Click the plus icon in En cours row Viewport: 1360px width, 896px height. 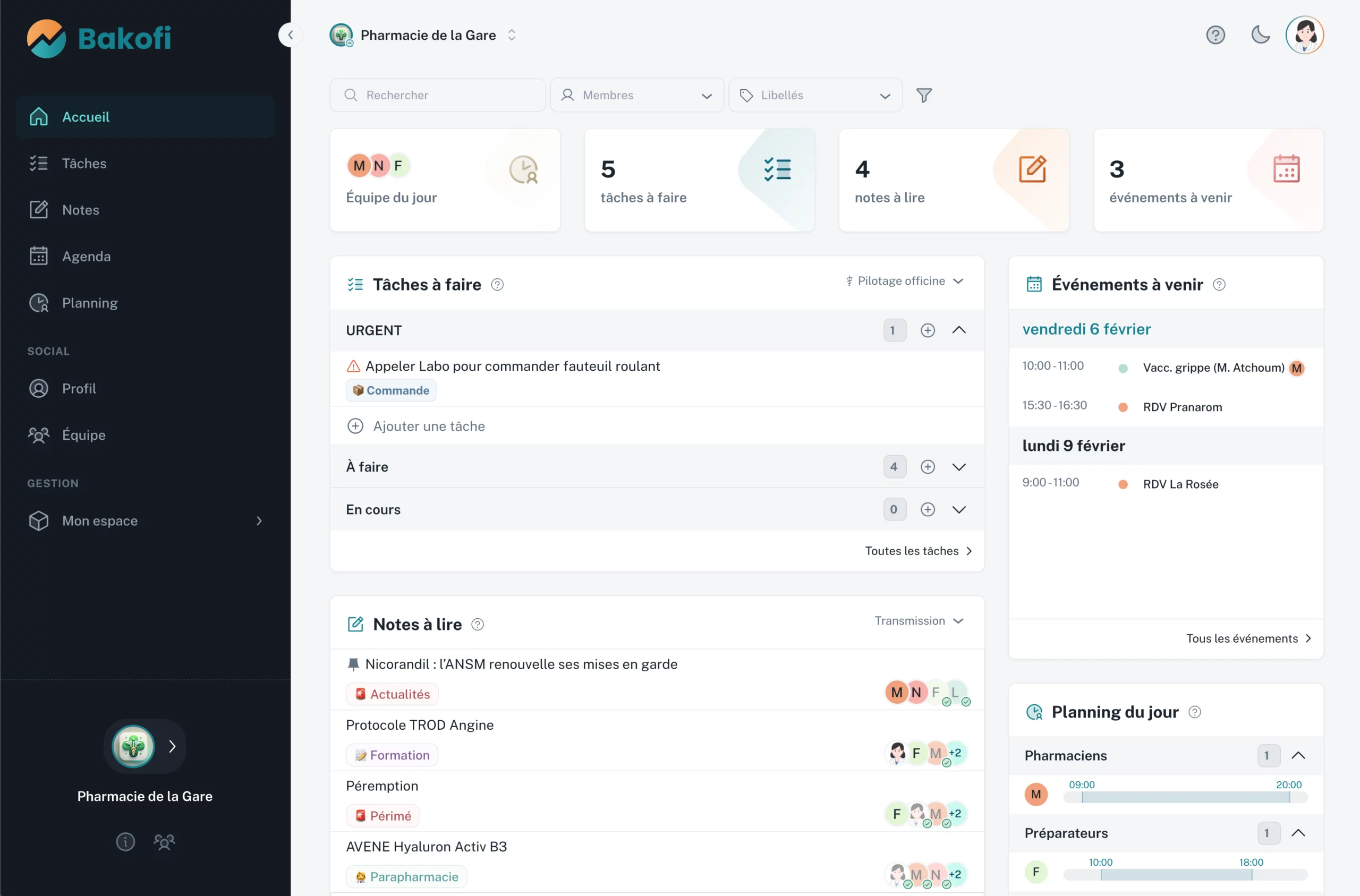click(x=928, y=509)
